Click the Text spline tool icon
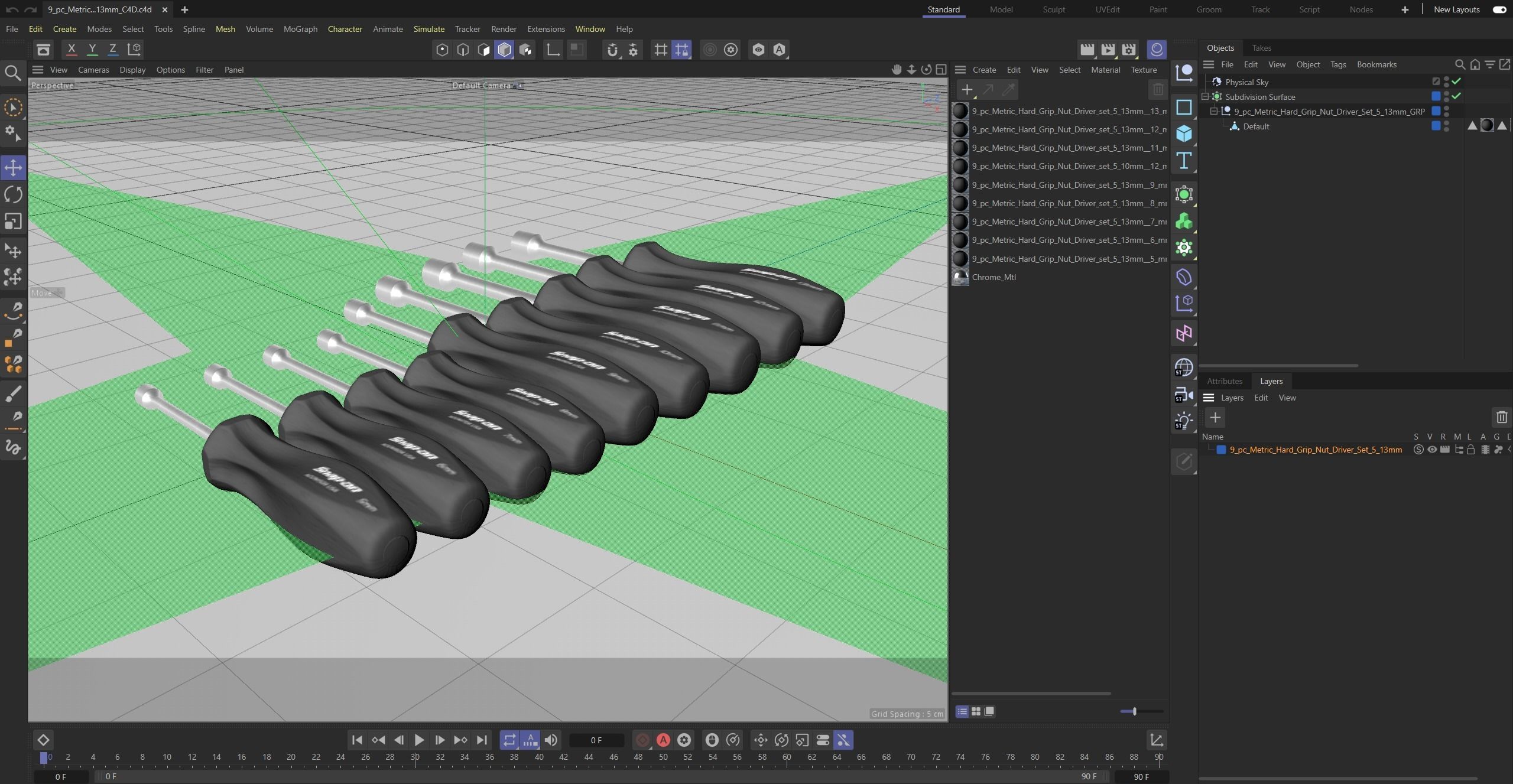The image size is (1513, 784). pyautogui.click(x=1184, y=161)
